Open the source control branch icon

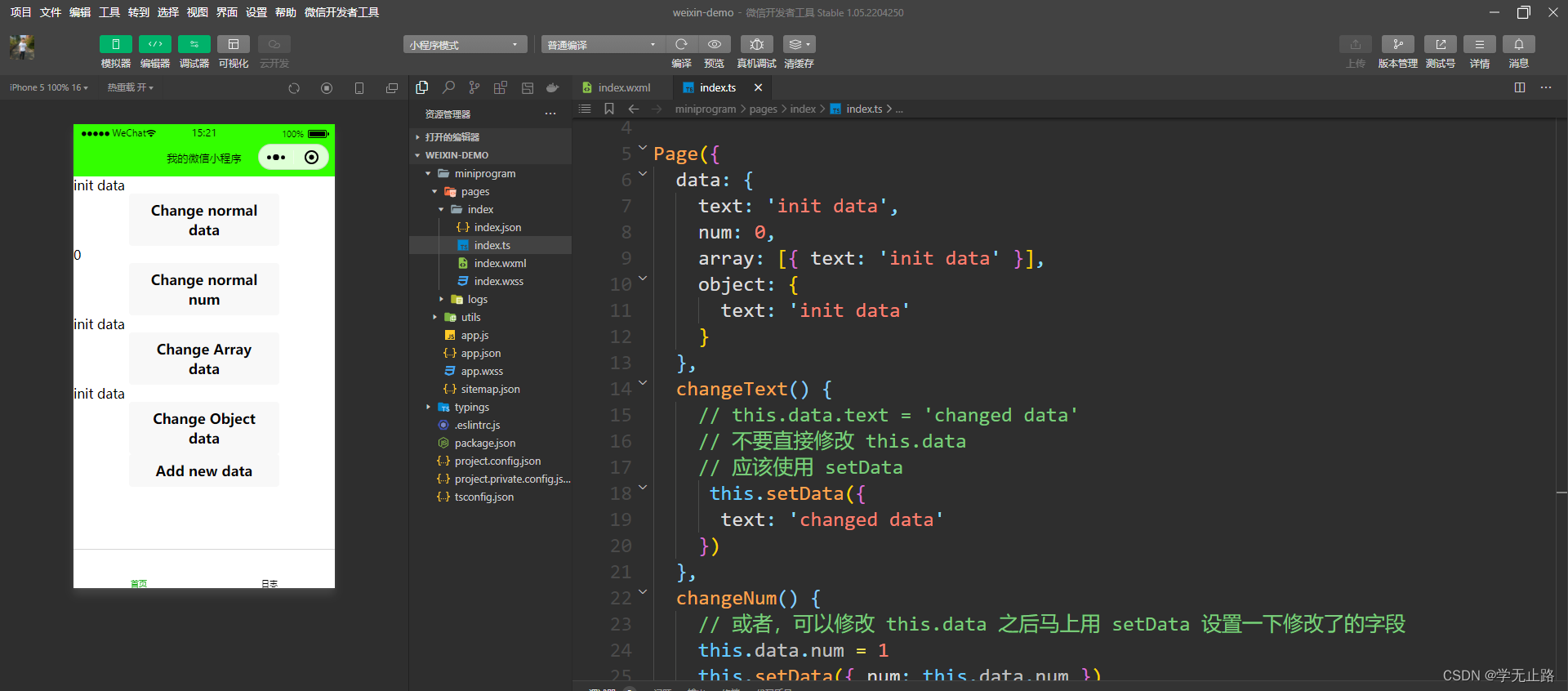point(474,87)
